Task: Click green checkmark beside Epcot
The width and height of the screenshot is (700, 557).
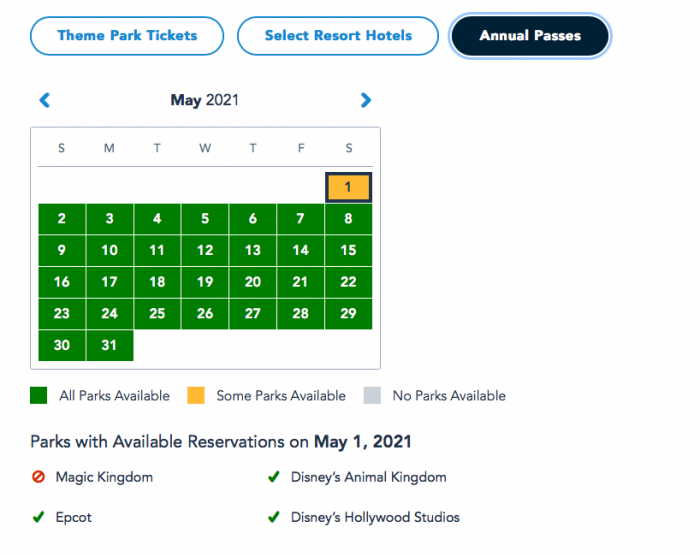Action: pyautogui.click(x=38, y=518)
